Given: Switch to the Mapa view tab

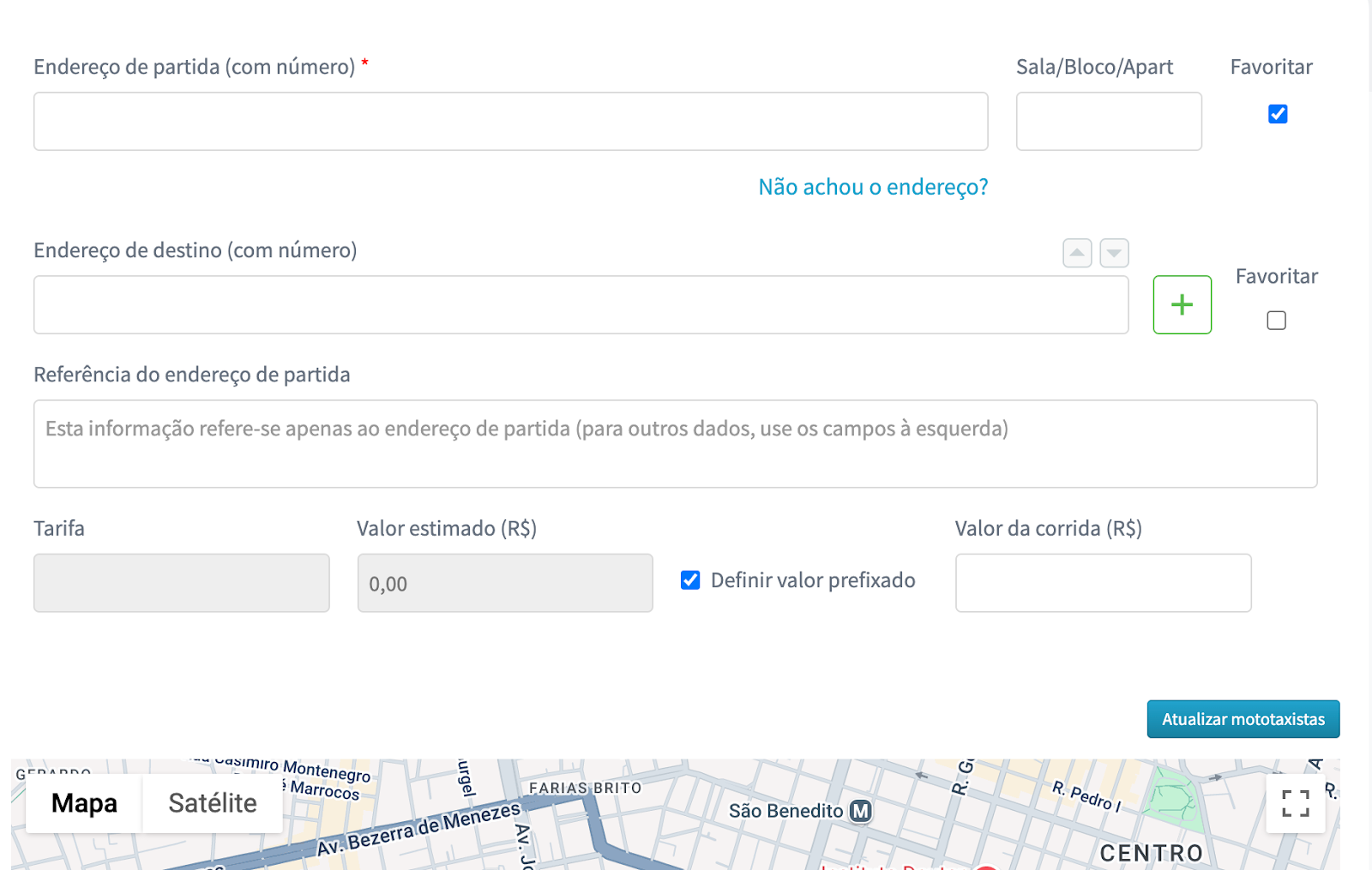Looking at the screenshot, I should pyautogui.click(x=84, y=803).
